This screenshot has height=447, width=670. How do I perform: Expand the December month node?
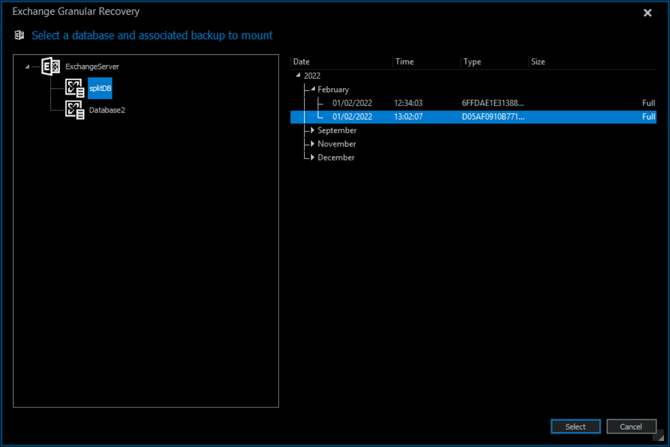(312, 157)
